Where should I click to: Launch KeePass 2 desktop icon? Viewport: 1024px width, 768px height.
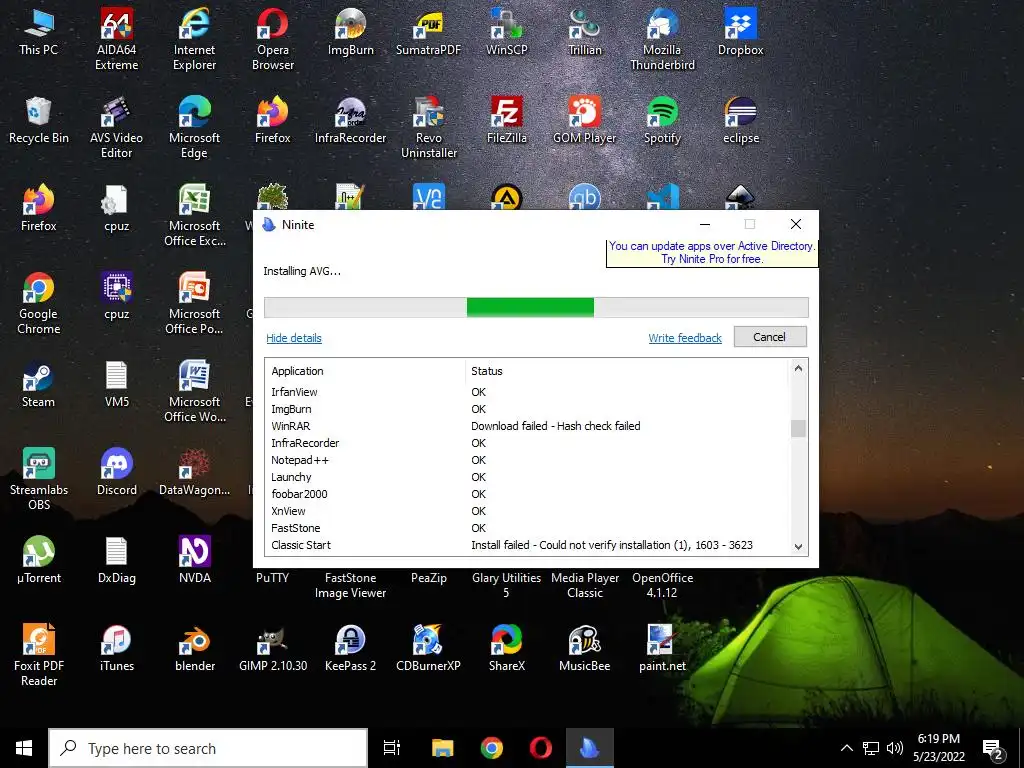pyautogui.click(x=350, y=648)
